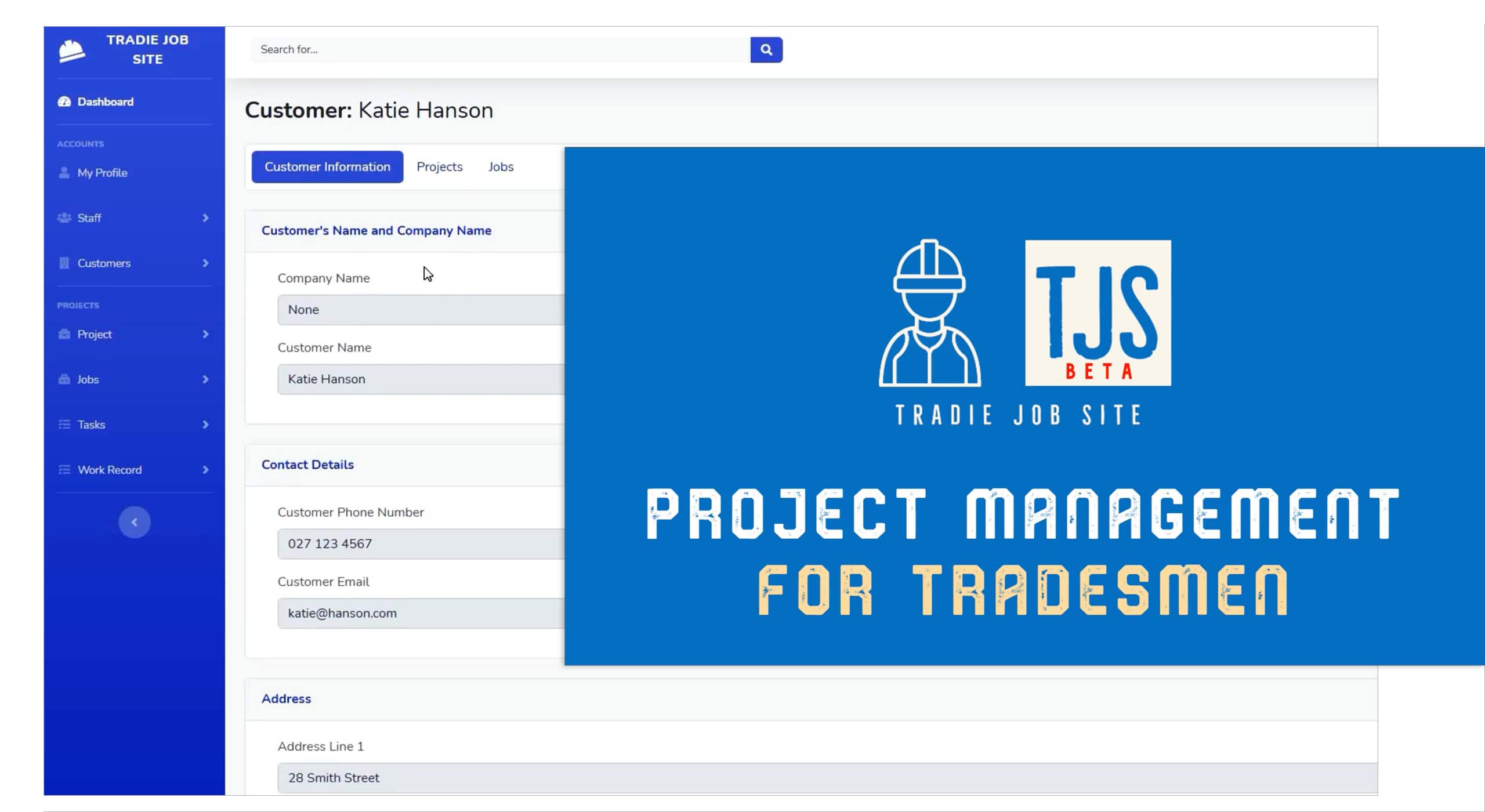Click the Customer Information button
This screenshot has height=812, width=1485.
tap(326, 166)
